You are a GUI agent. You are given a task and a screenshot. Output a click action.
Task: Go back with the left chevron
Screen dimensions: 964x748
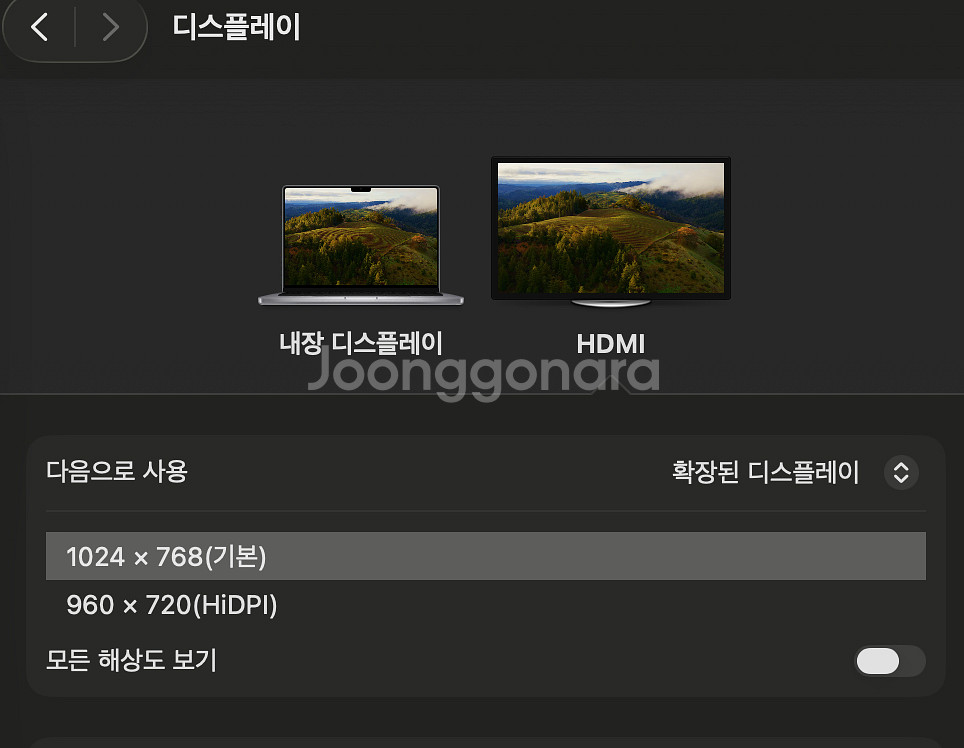click(x=40, y=27)
